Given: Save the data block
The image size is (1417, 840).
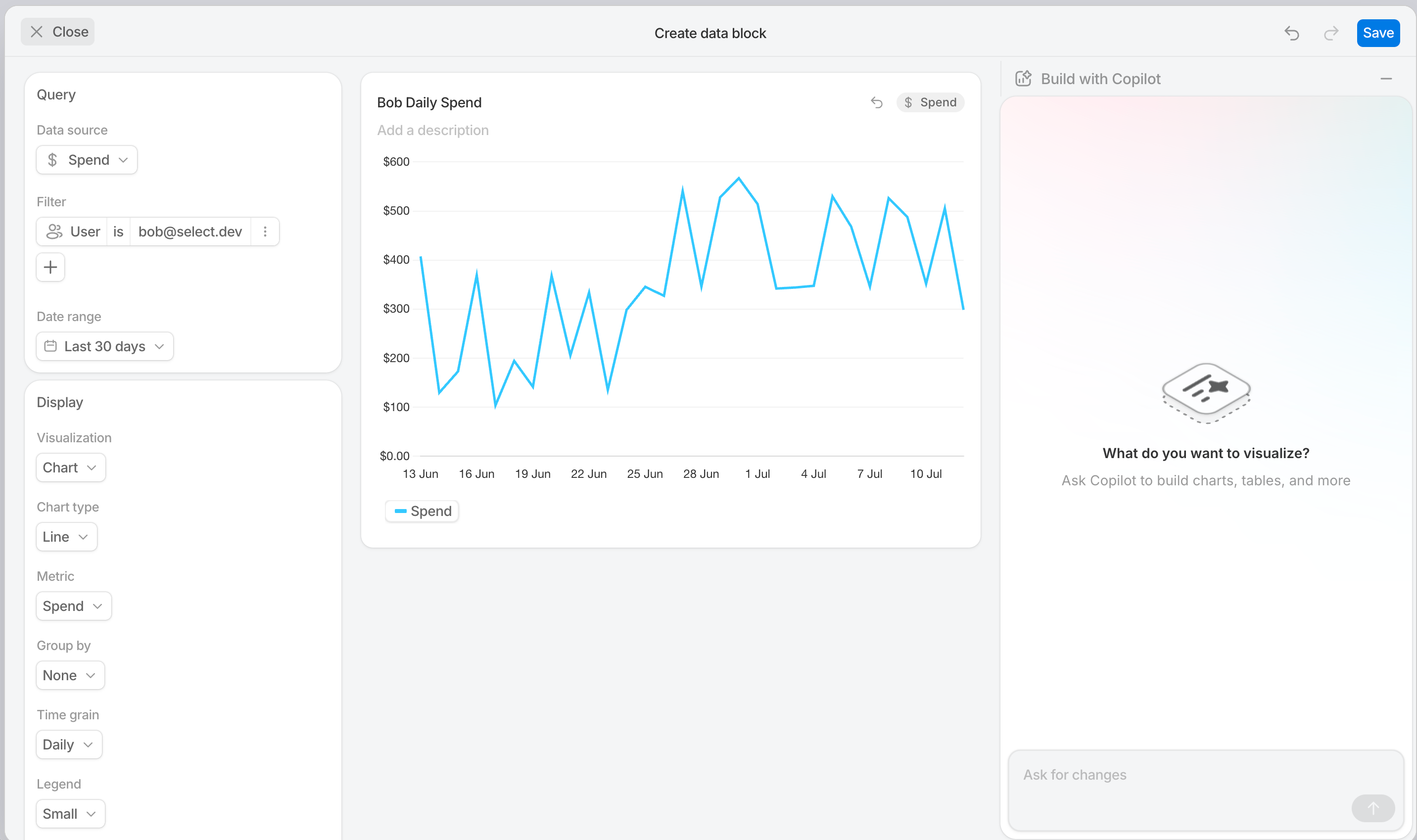Looking at the screenshot, I should coord(1378,33).
